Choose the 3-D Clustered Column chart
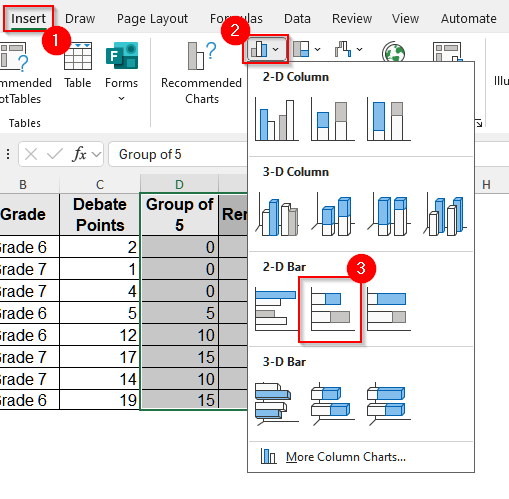This screenshot has width=509, height=499. pyautogui.click(x=277, y=214)
